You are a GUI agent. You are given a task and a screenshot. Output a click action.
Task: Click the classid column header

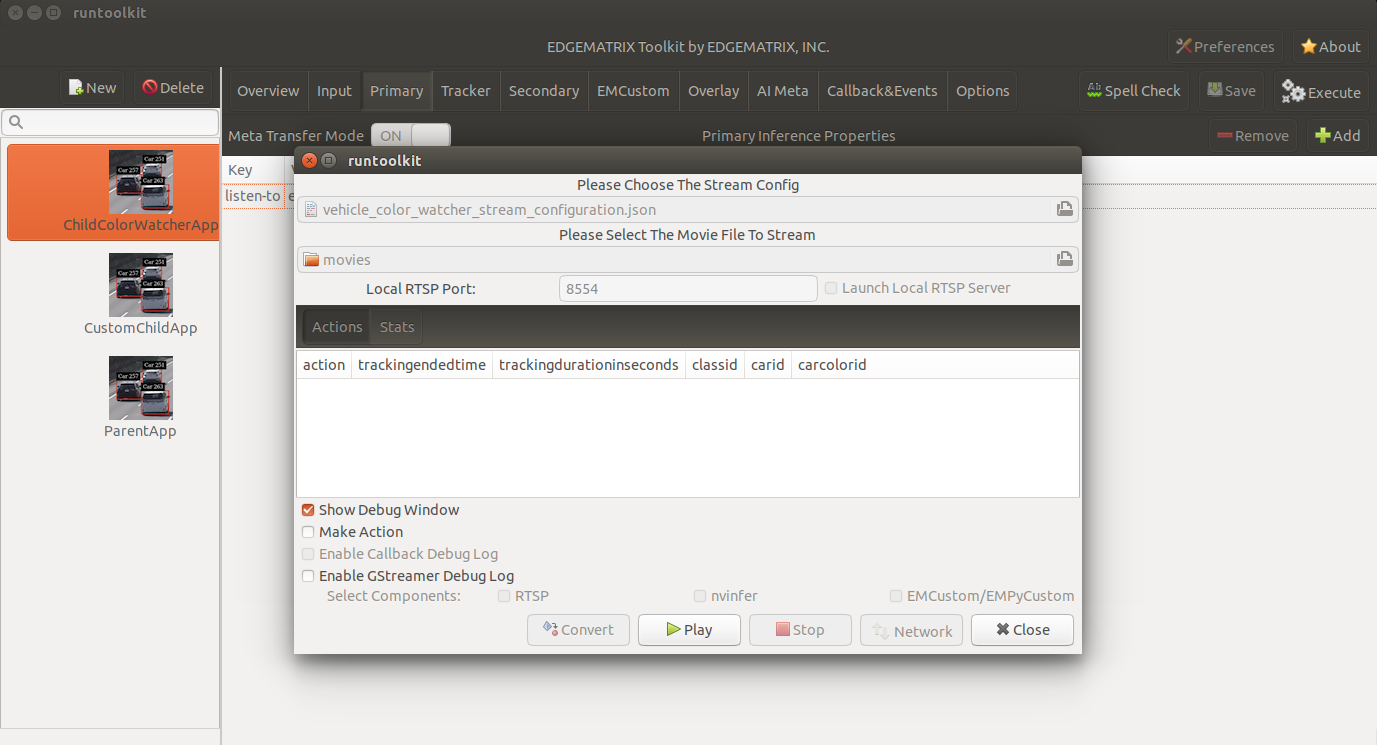pos(715,365)
